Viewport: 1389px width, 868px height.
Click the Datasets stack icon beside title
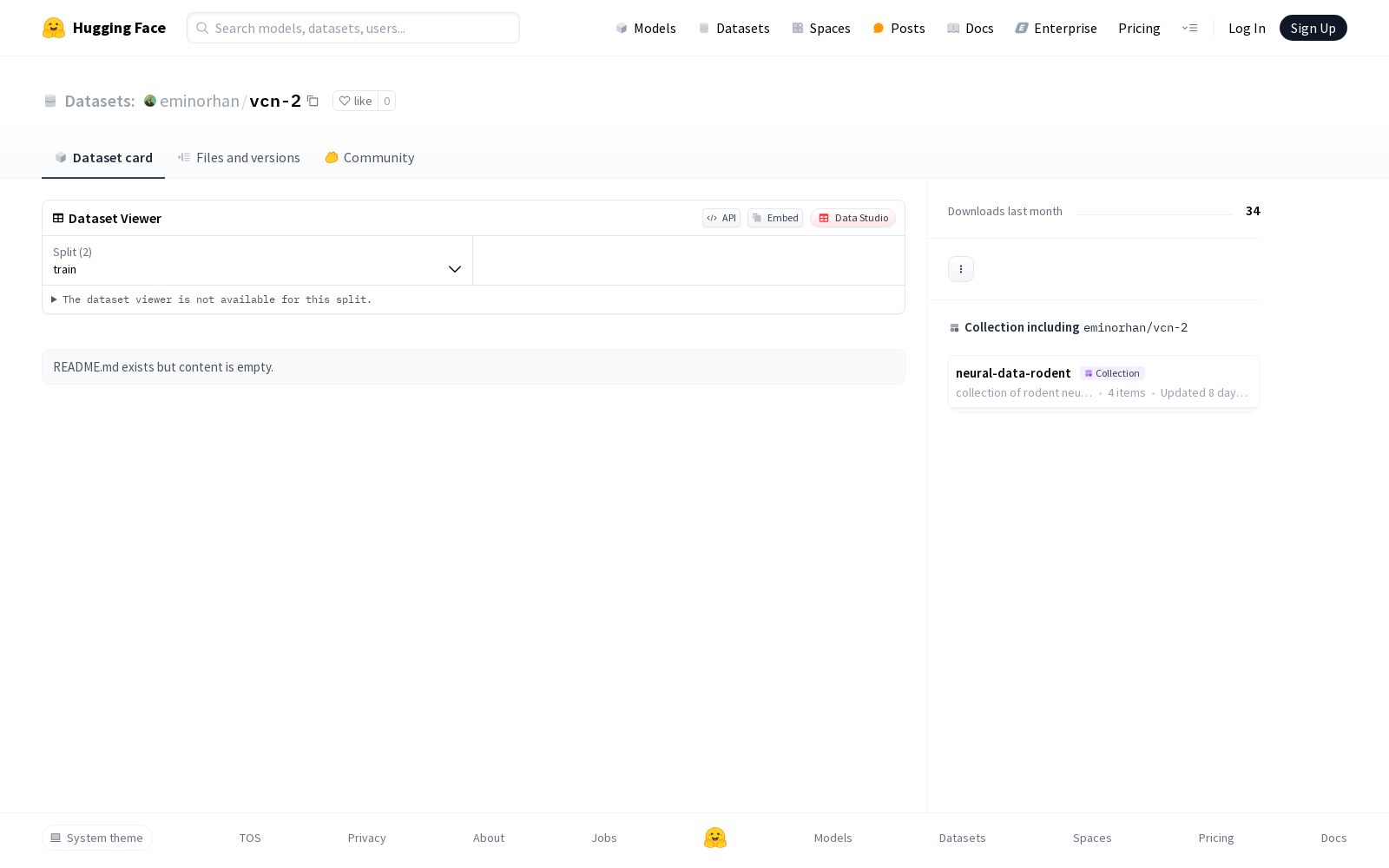click(x=50, y=102)
